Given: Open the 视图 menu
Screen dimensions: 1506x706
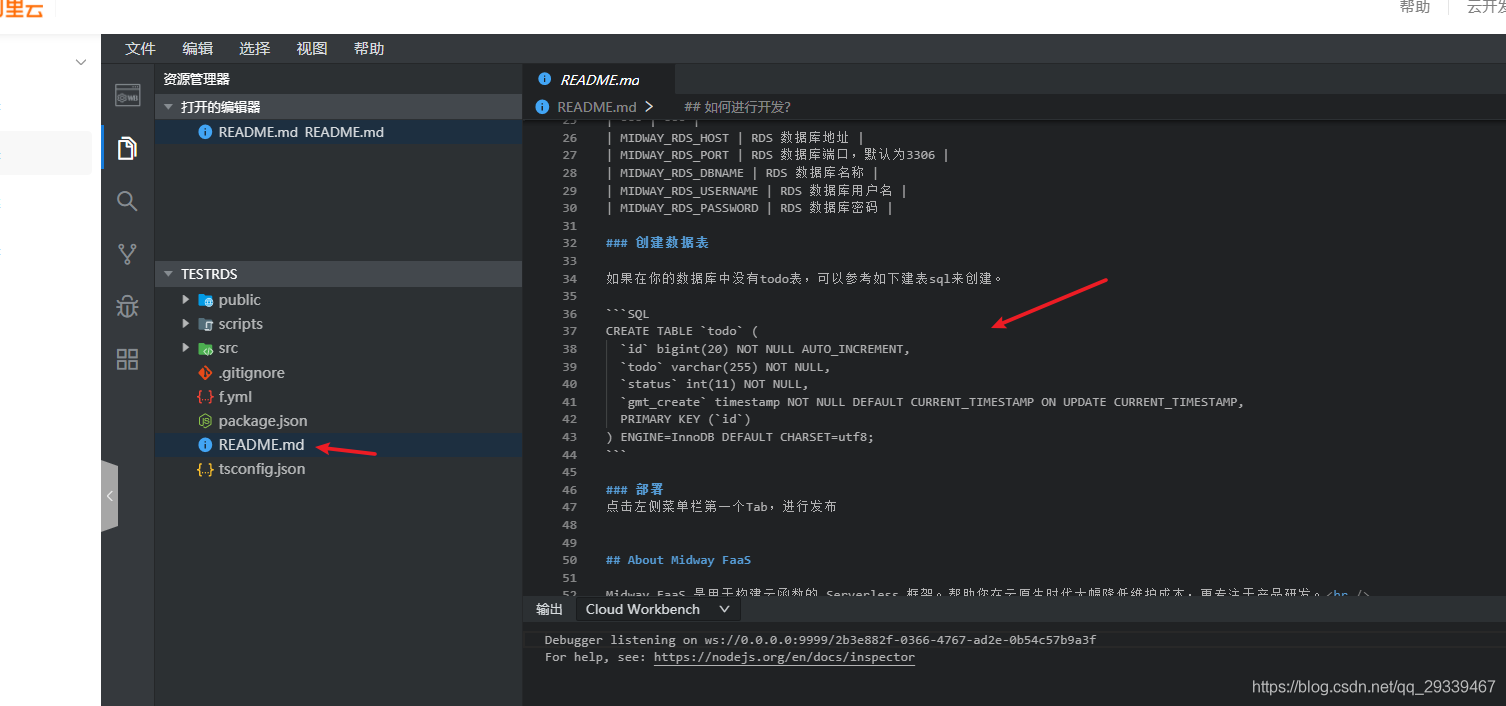Looking at the screenshot, I should pos(311,48).
